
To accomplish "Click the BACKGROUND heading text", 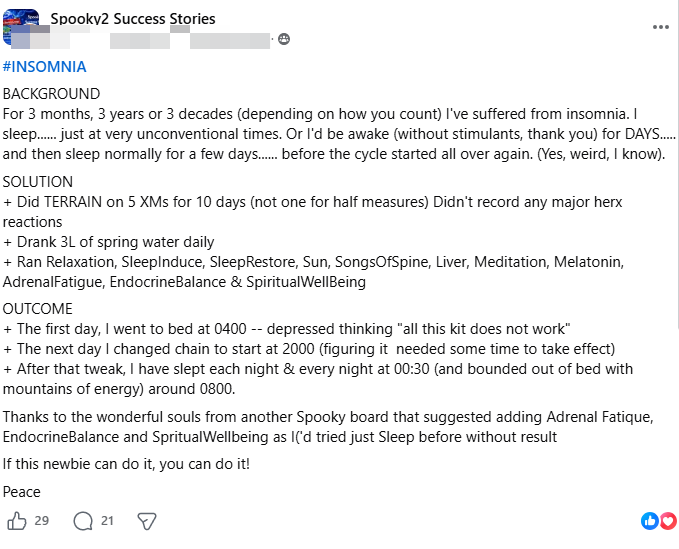I will (x=52, y=94).
